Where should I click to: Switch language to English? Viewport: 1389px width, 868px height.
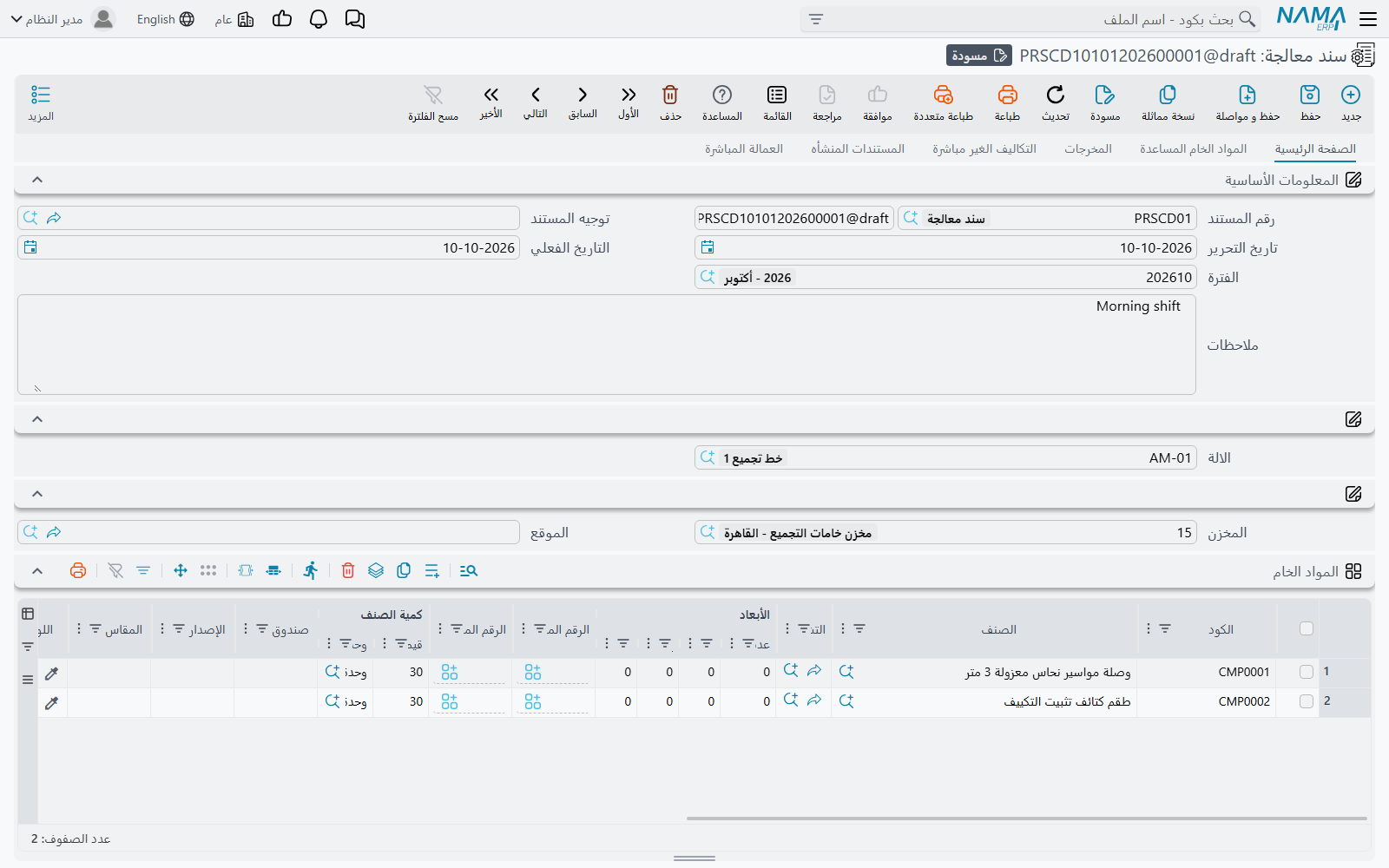click(166, 19)
